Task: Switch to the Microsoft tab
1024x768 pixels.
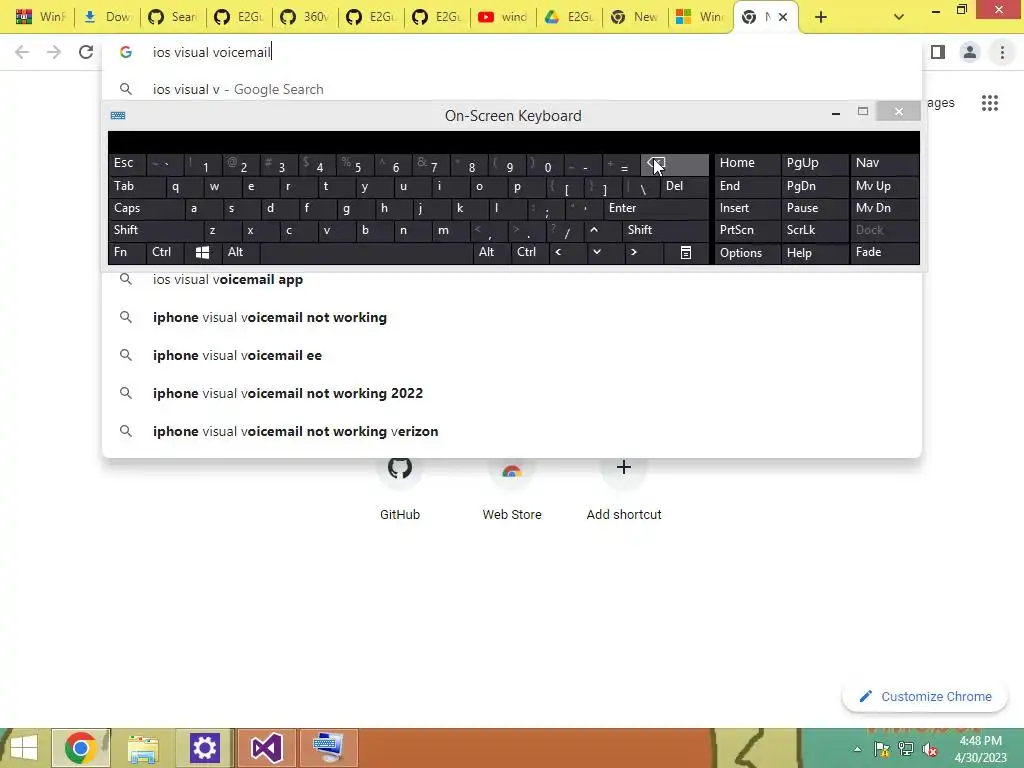Action: 701,17
